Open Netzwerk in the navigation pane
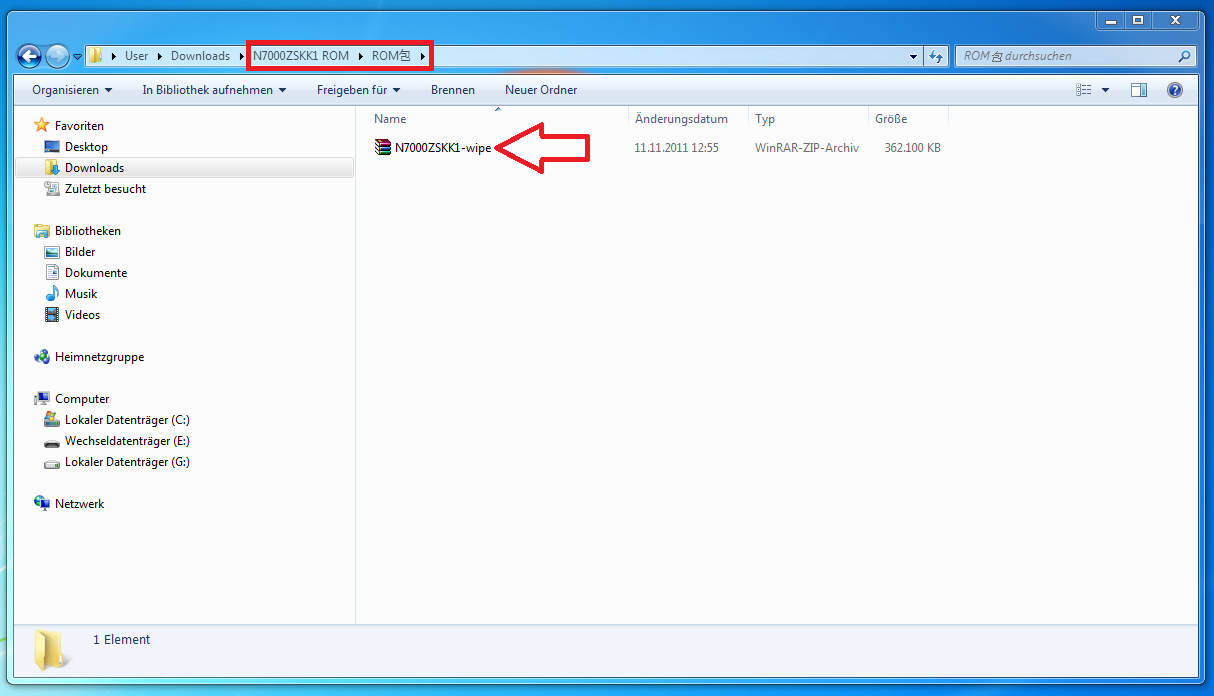 click(80, 504)
